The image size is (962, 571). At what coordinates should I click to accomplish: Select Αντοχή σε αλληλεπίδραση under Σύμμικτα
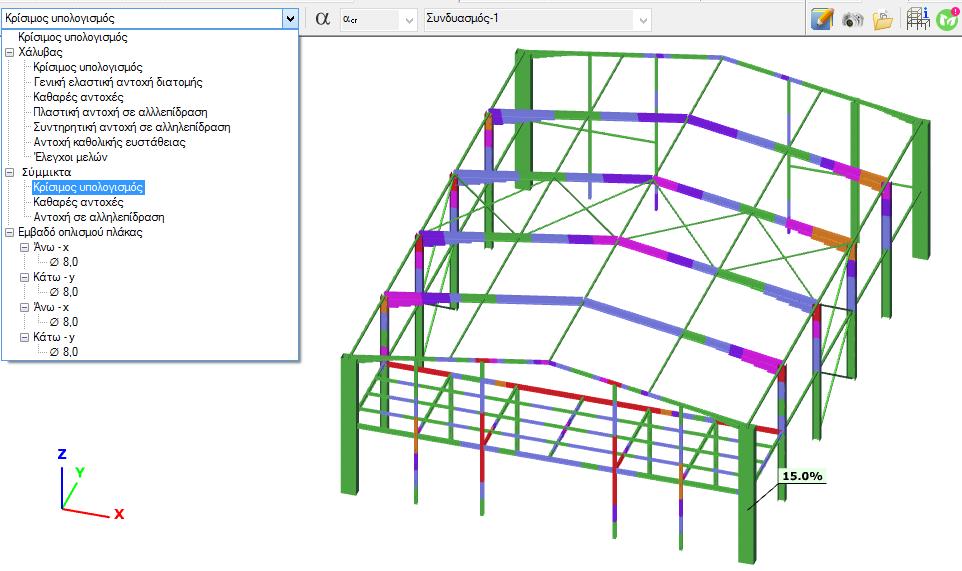(x=99, y=217)
